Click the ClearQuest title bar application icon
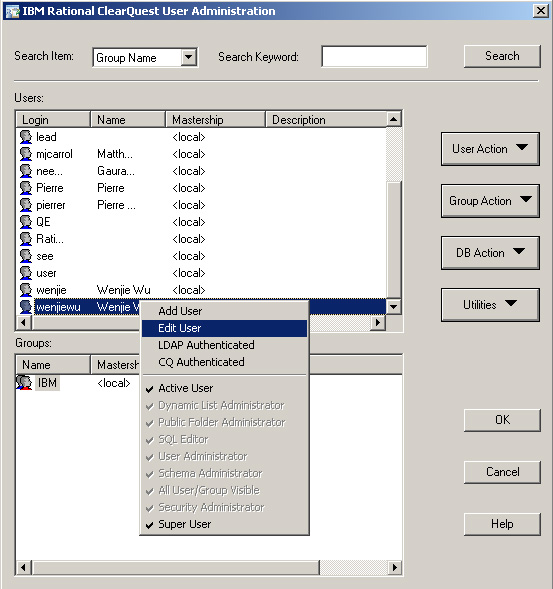The height and width of the screenshot is (589, 553). pyautogui.click(x=12, y=11)
